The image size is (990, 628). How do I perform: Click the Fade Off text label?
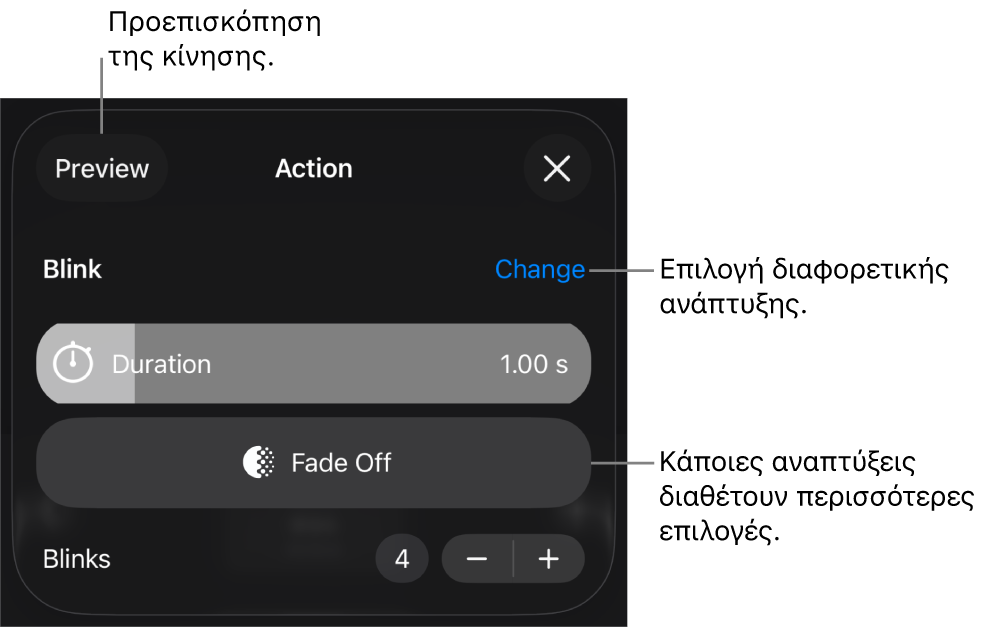(341, 463)
